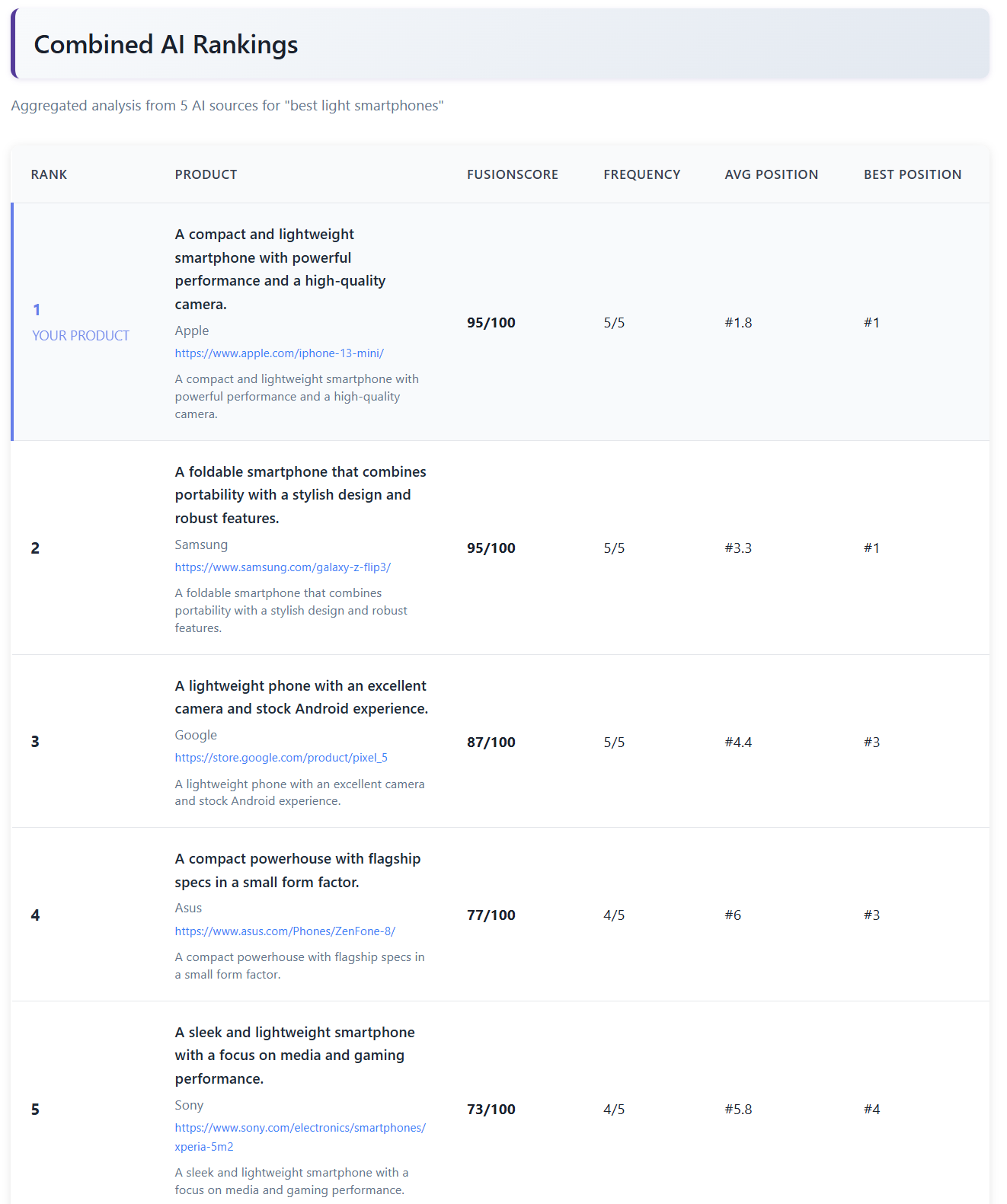Image resolution: width=1007 pixels, height=1204 pixels.
Task: Select the Sony brand name text
Action: [189, 1105]
